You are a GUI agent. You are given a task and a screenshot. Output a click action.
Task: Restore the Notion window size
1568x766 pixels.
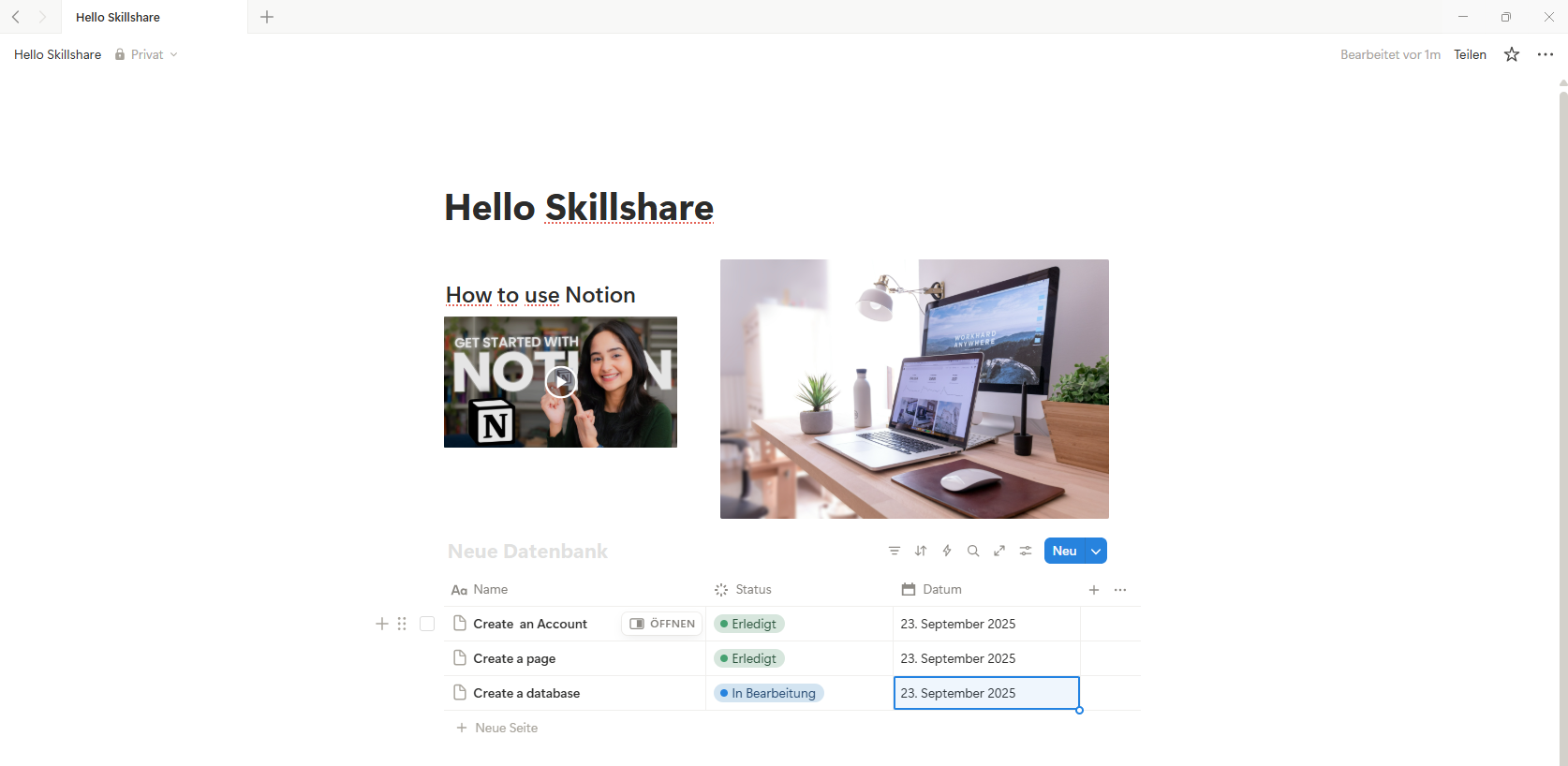1506,17
